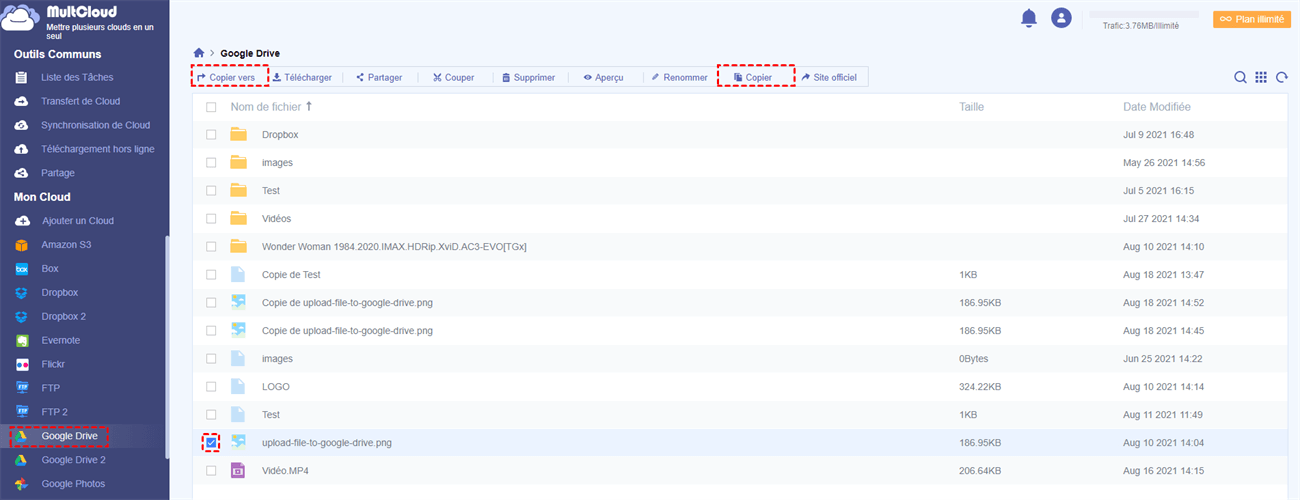Select Ajouter un Cloud in sidebar
Screen dimensions: 1300x500
pyautogui.click(x=78, y=221)
